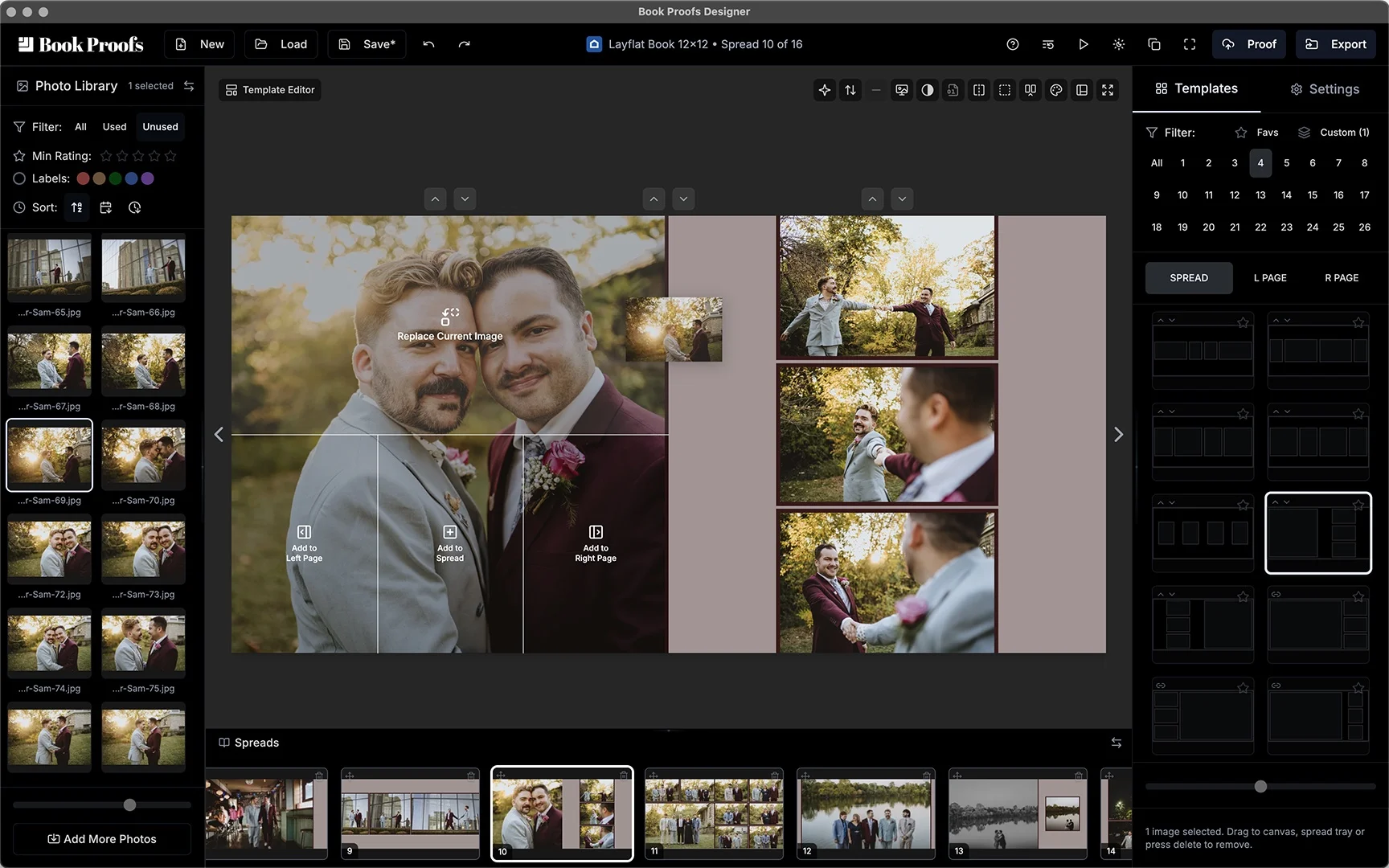Open the color palette tool
The width and height of the screenshot is (1389, 868).
coord(1056,90)
